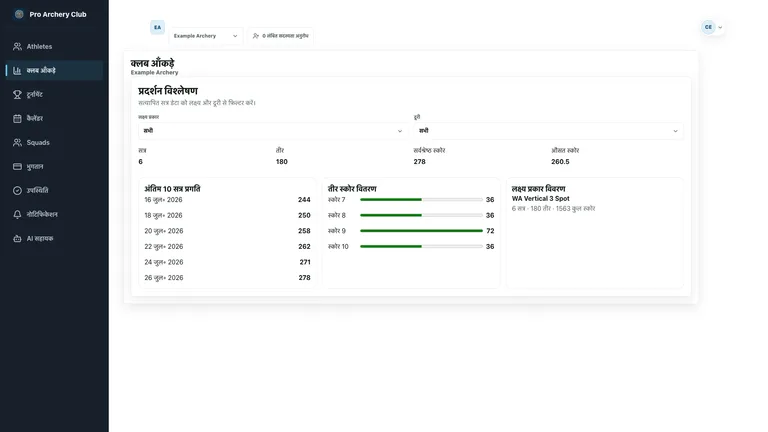Click the average score value 260.5
Screen dimensions: 768x432
560,162
